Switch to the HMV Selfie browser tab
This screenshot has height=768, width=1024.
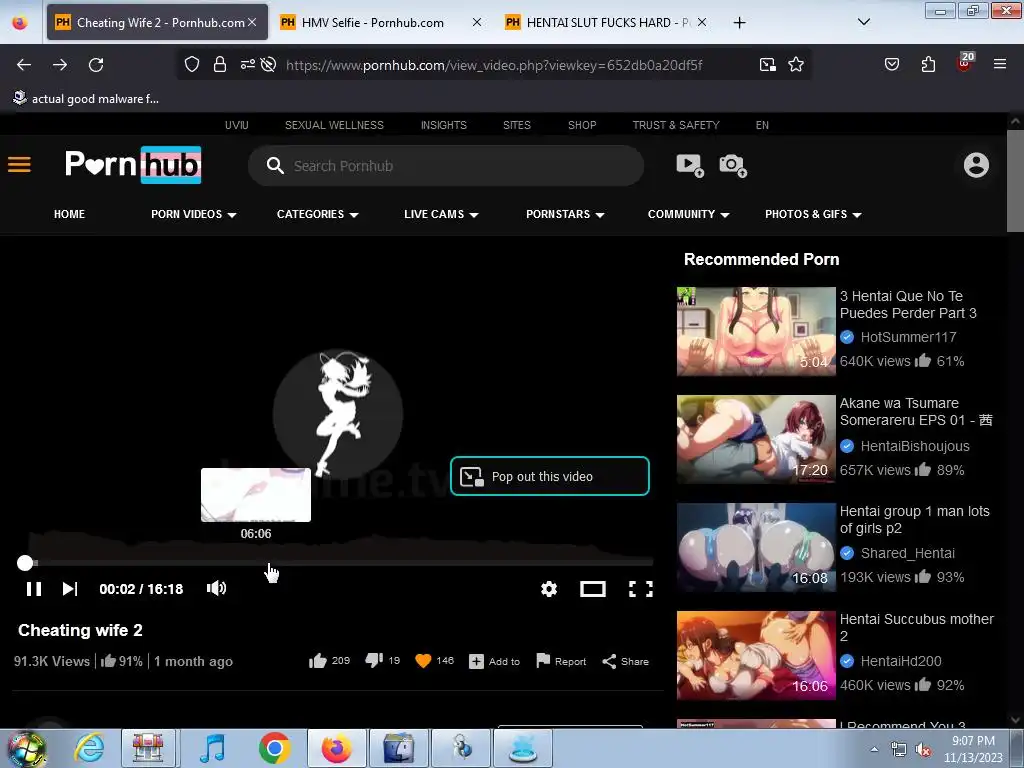tap(380, 22)
